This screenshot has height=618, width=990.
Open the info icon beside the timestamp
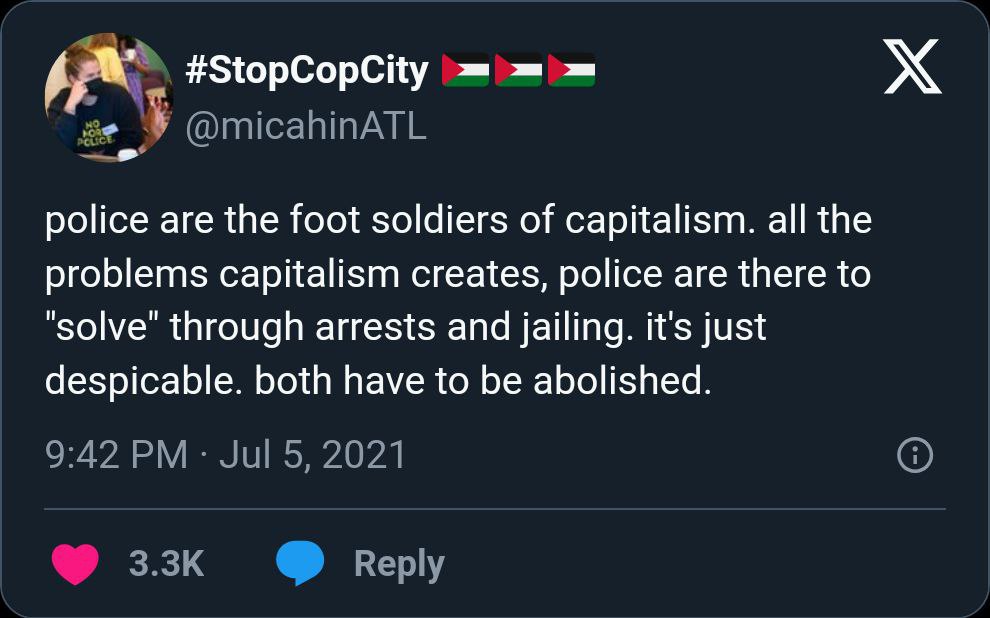[915, 456]
